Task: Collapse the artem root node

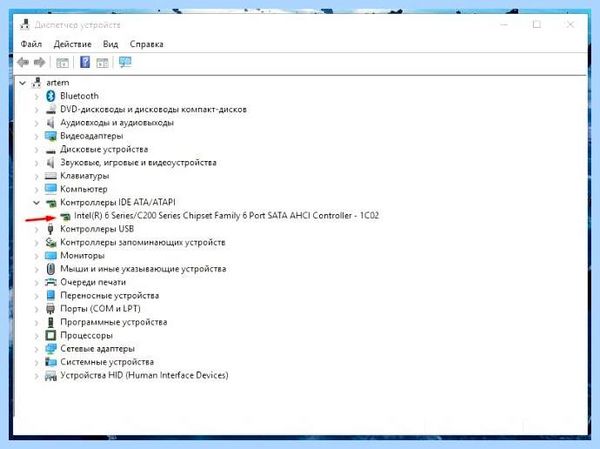Action: pos(23,83)
